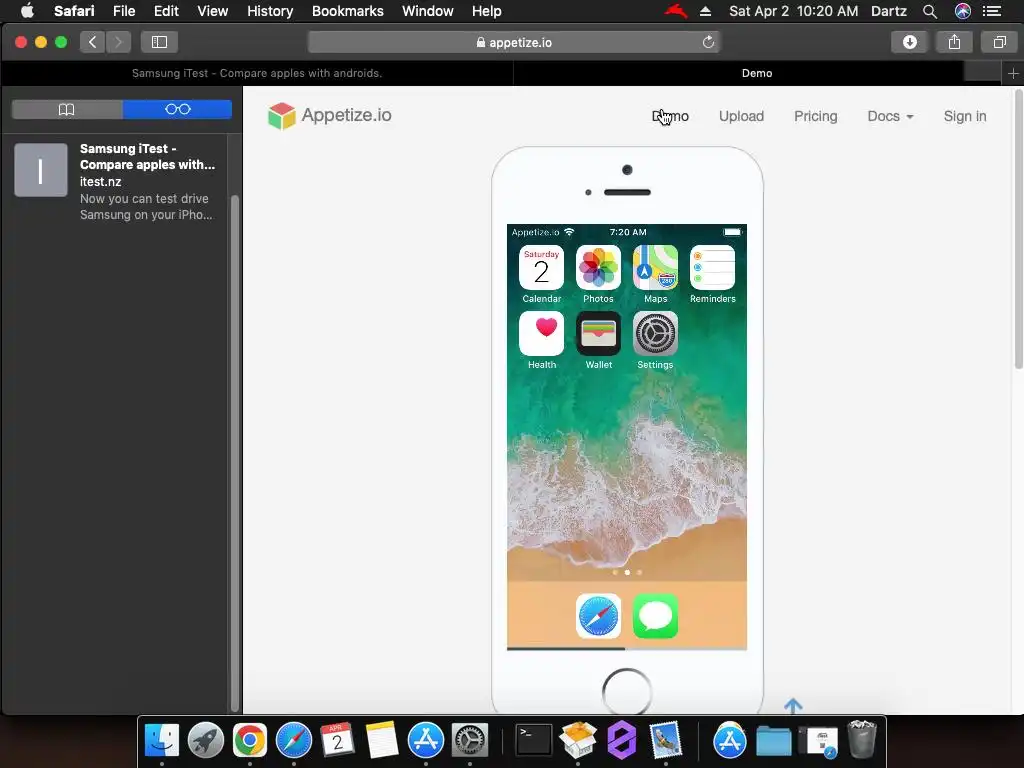Open Trash from the Dock
Image resolution: width=1024 pixels, height=768 pixels.
(x=861, y=741)
